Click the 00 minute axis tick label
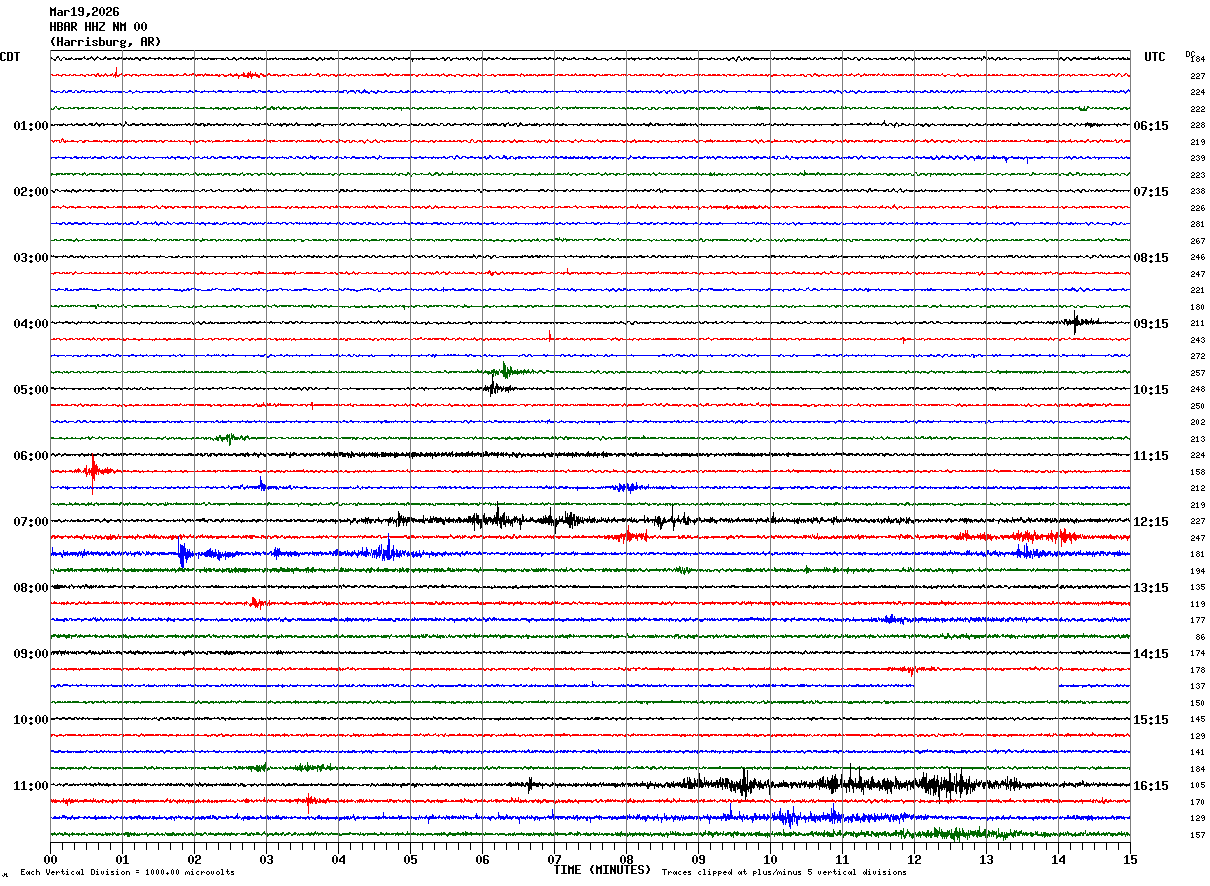Screen dimensions: 1210x886 pos(50,858)
